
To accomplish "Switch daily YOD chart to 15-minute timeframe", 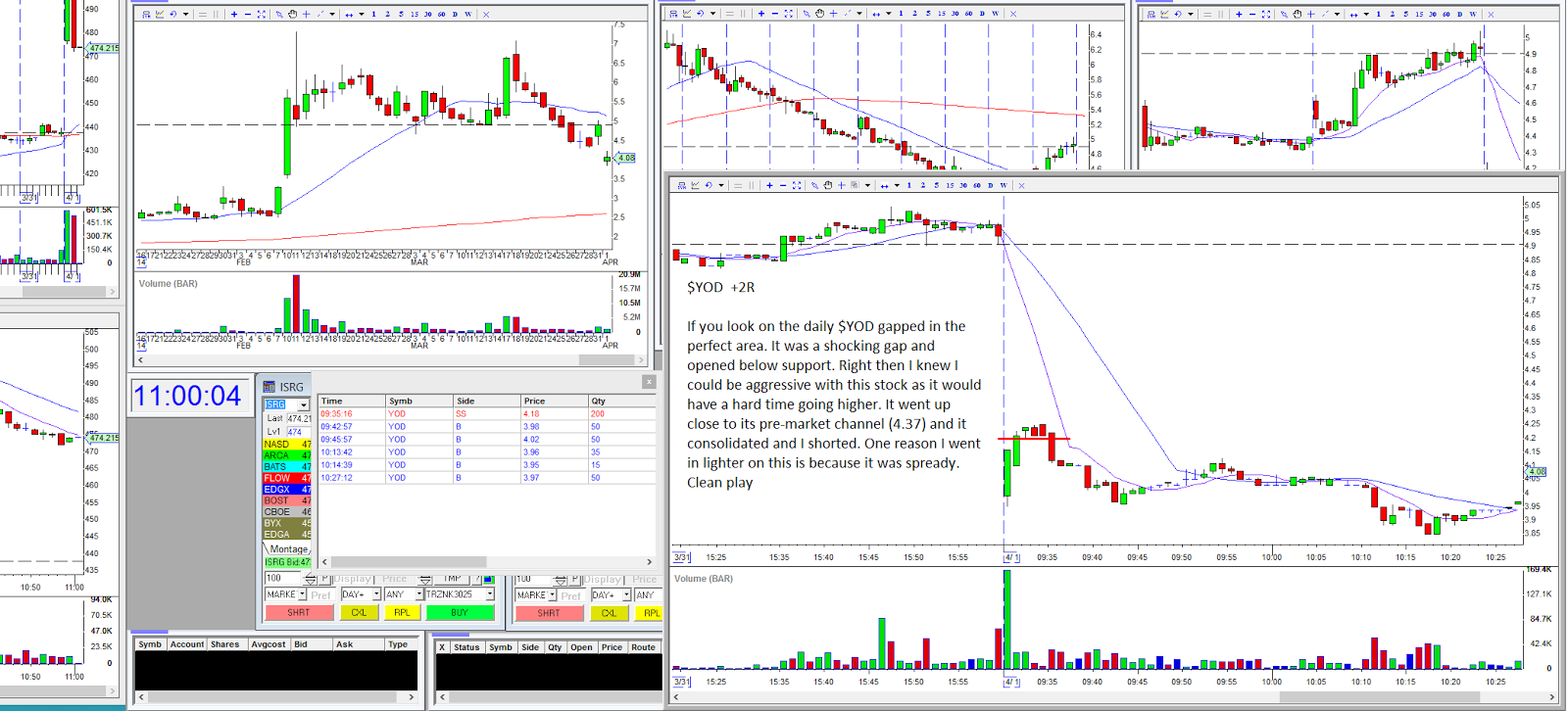I will 415,14.
